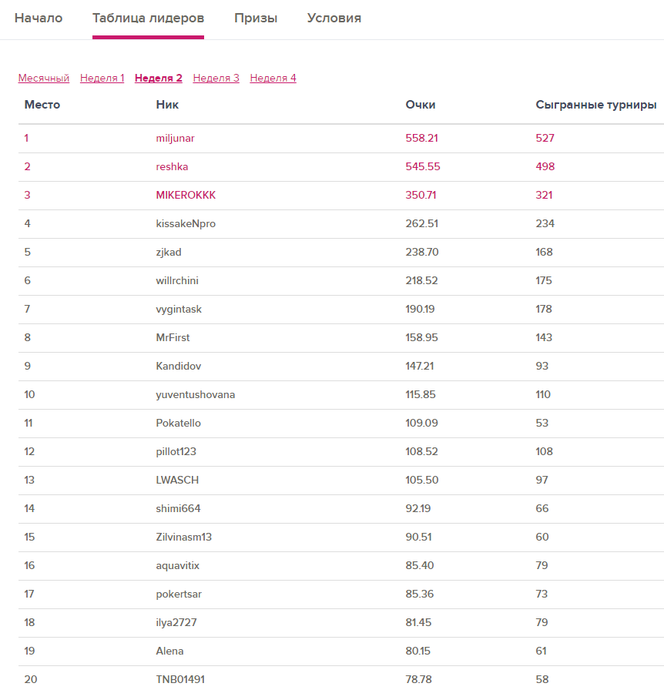Click the nickname reshka
This screenshot has height=700, width=664.
[172, 167]
